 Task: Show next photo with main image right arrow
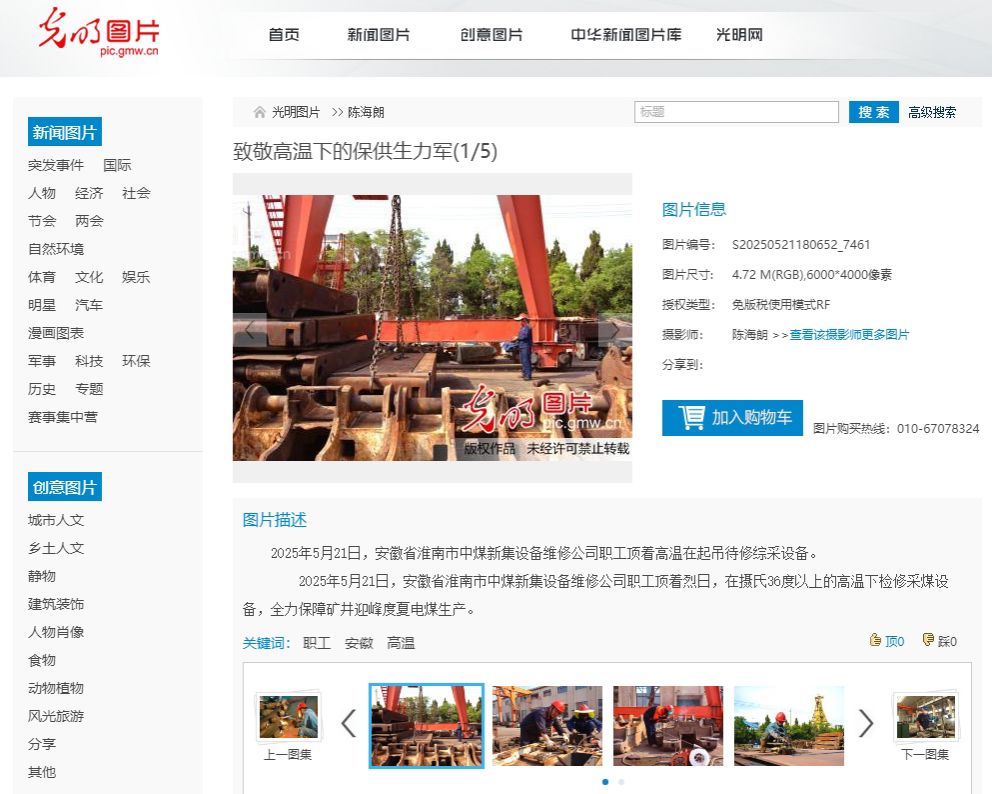coord(614,330)
